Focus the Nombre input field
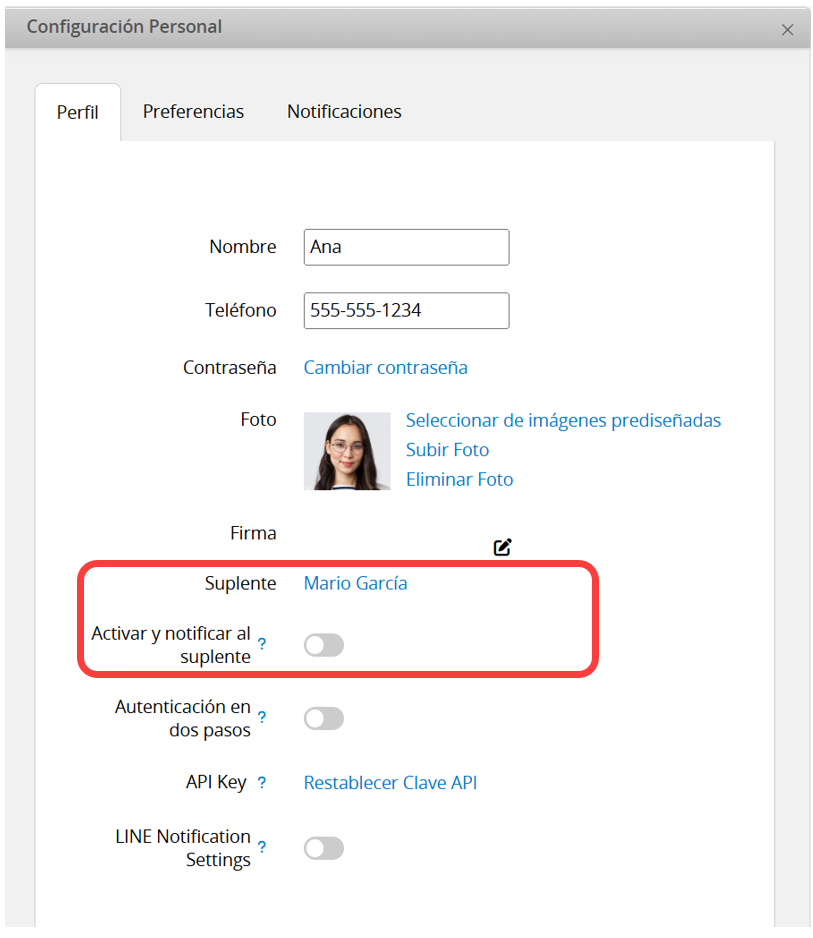This screenshot has width=813, height=938. click(406, 247)
